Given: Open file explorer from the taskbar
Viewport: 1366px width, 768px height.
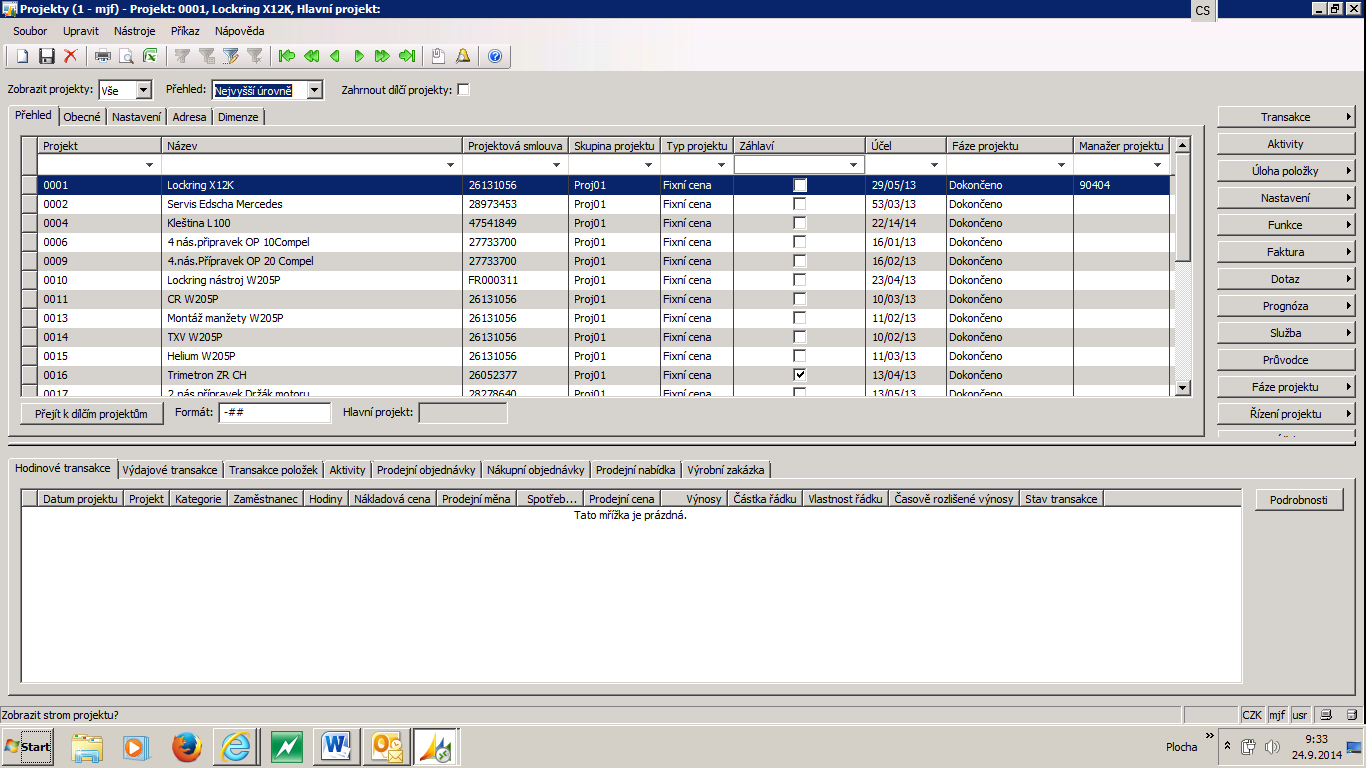Looking at the screenshot, I should tap(87, 747).
